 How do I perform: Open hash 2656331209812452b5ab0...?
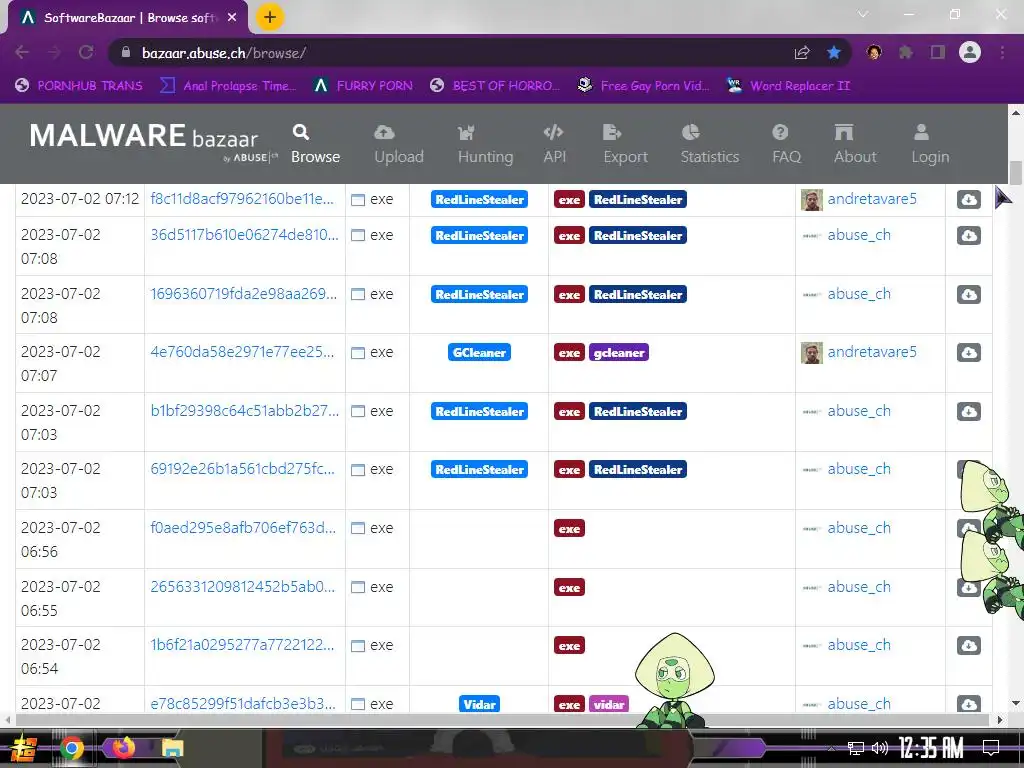point(242,586)
